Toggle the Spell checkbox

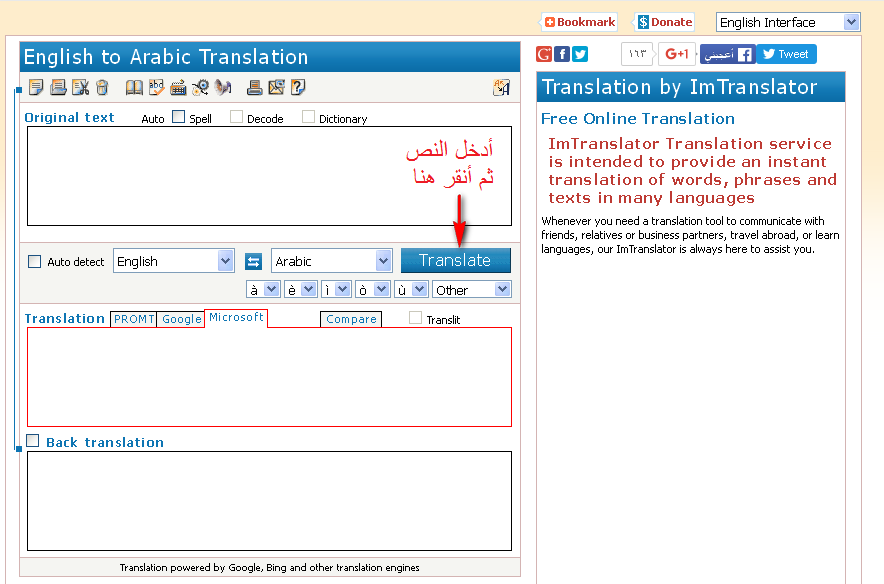(179, 117)
